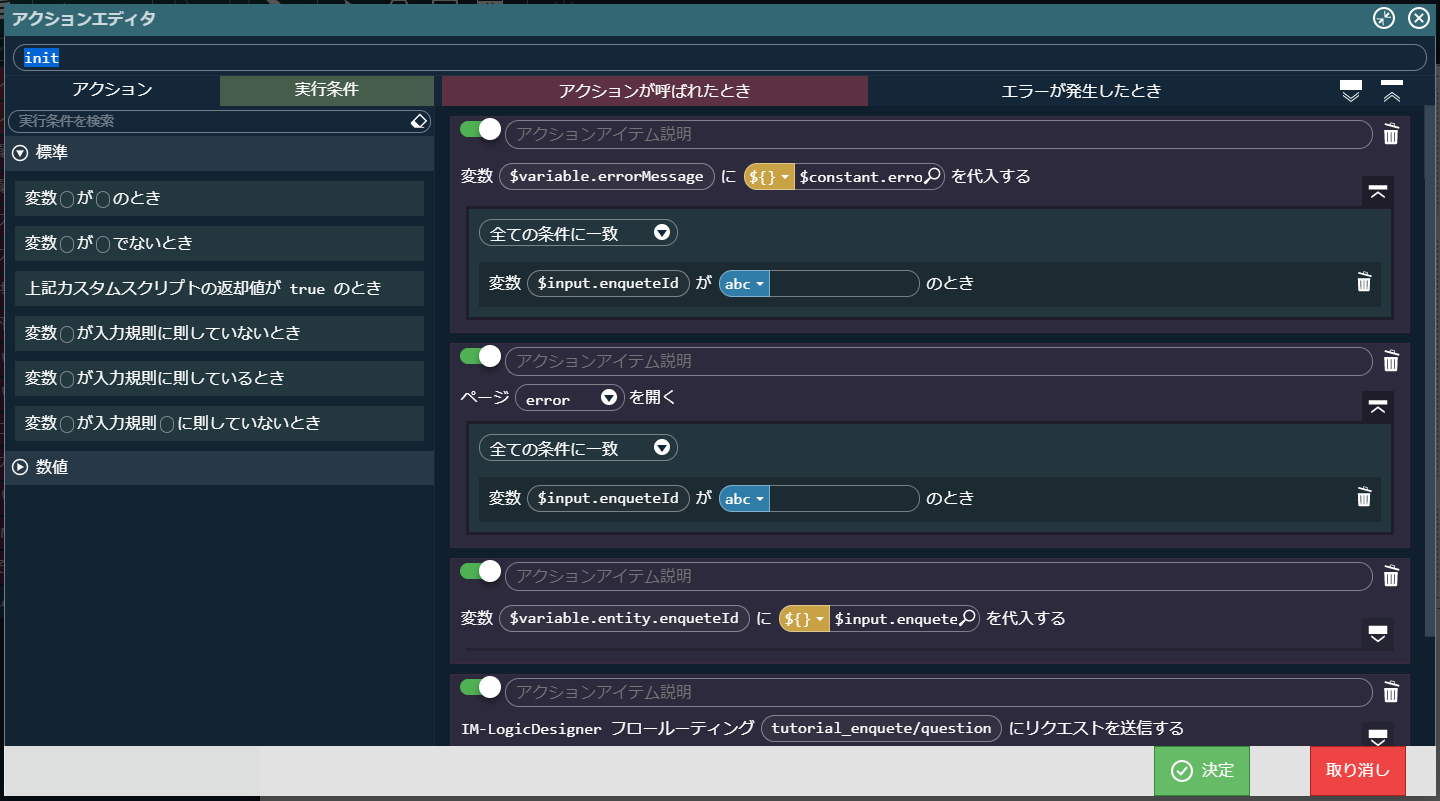This screenshot has width=1440, height=801.
Task: Add the 変数〇が〇のとき condition
Action: [220, 198]
